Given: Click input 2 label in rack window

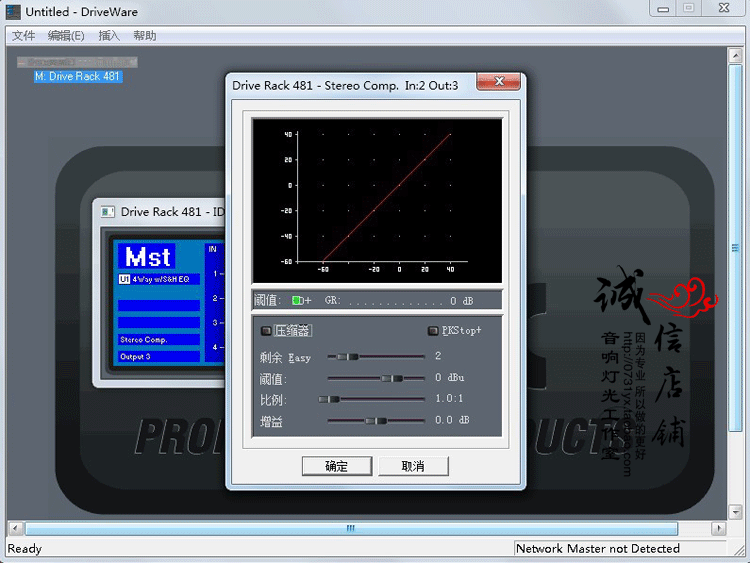Looking at the screenshot, I should (x=215, y=298).
